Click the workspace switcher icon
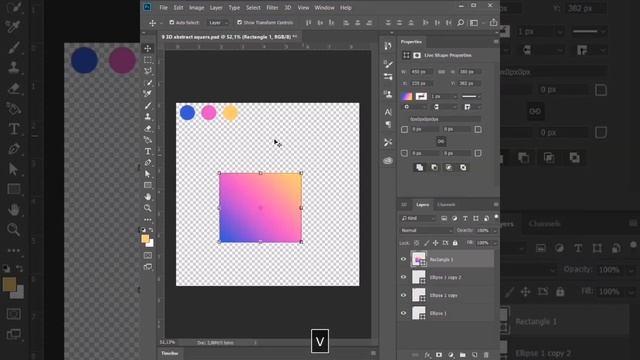Screen dimensions: 640x360 (x=474, y=23)
